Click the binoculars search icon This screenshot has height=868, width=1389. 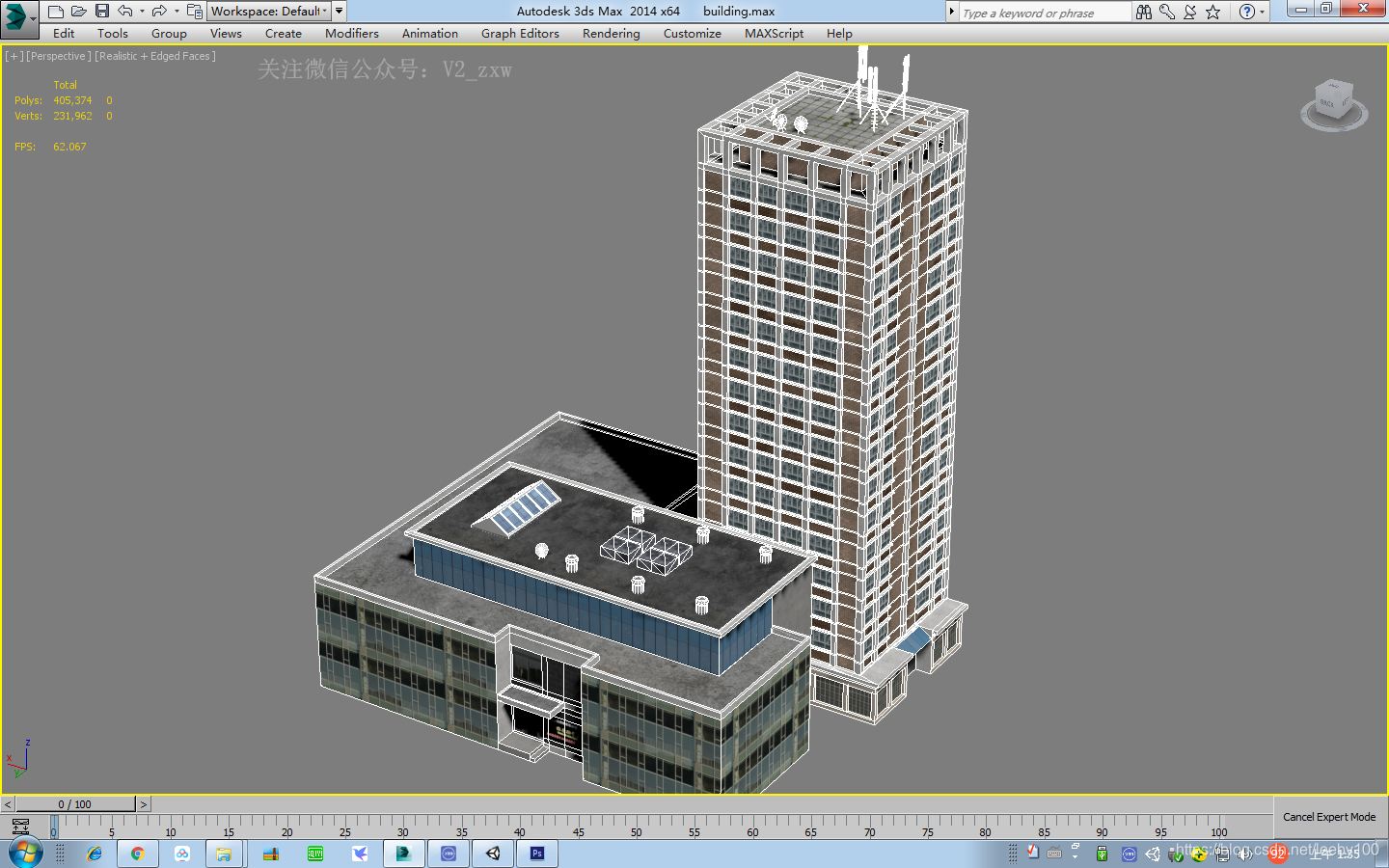[1144, 13]
